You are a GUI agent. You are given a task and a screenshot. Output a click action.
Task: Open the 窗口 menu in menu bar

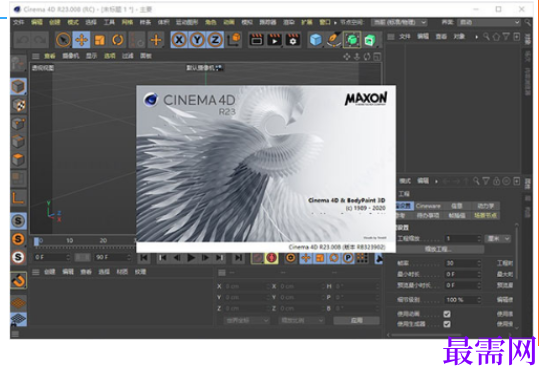(325, 22)
